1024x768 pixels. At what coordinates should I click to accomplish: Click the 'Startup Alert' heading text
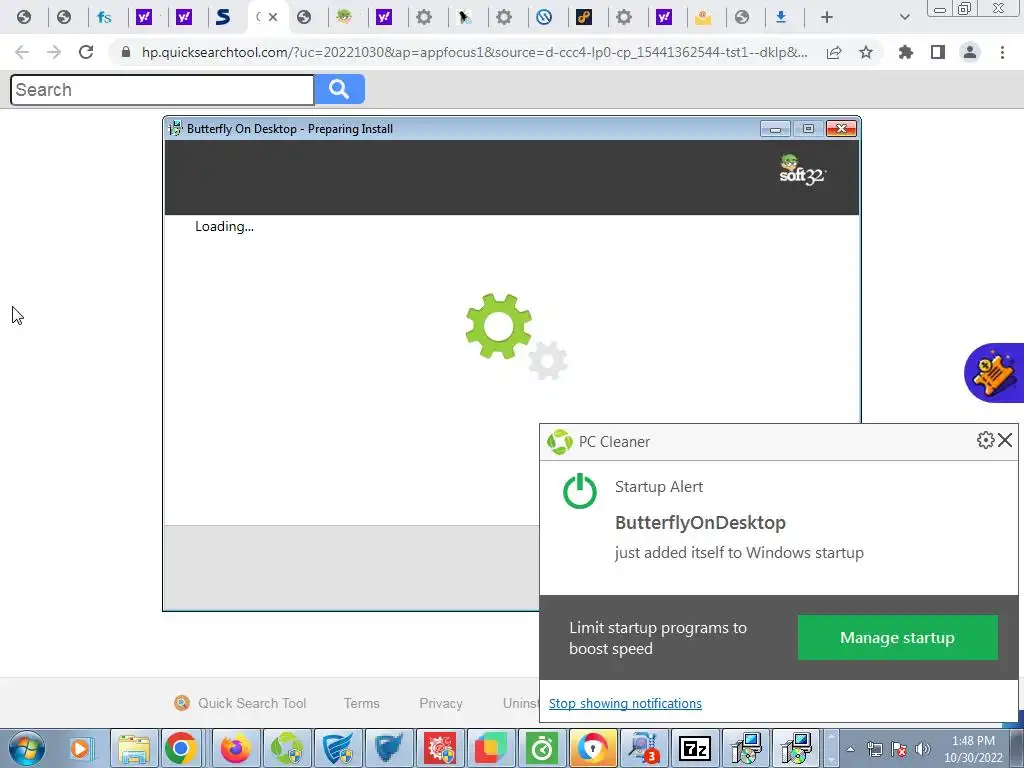(x=659, y=487)
